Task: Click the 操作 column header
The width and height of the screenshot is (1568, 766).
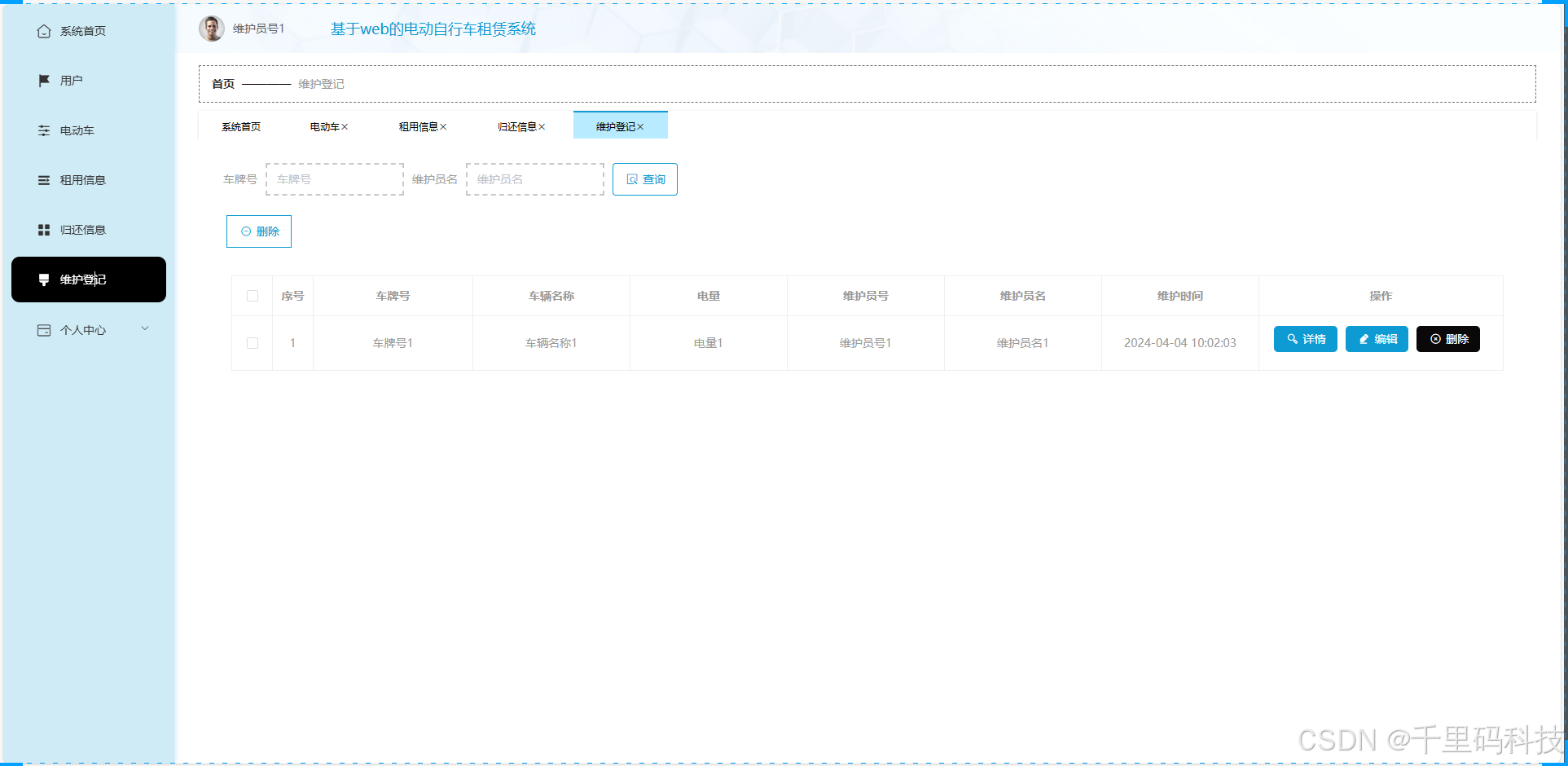Action: [x=1381, y=296]
